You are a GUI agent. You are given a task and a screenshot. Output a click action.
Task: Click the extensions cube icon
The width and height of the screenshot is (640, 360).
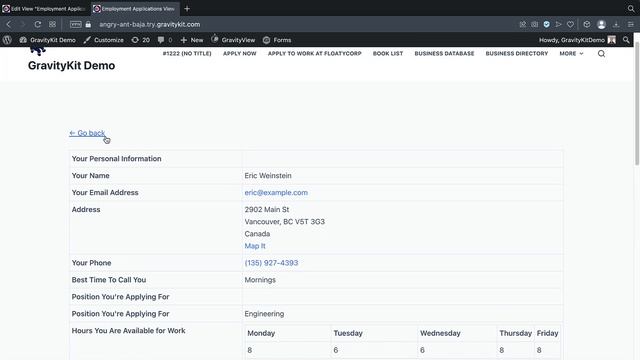point(587,24)
